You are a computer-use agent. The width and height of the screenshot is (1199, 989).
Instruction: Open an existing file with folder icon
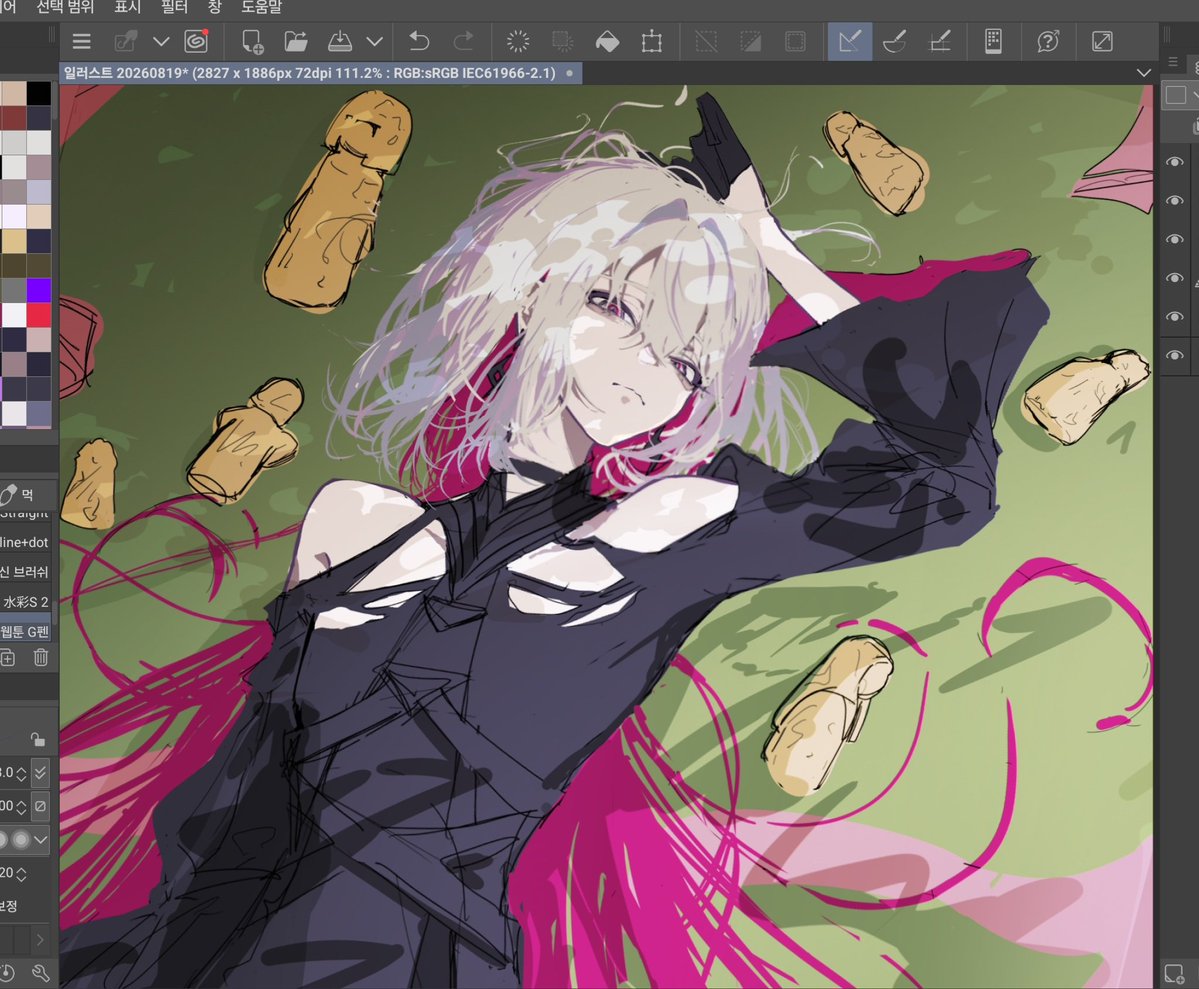click(296, 41)
